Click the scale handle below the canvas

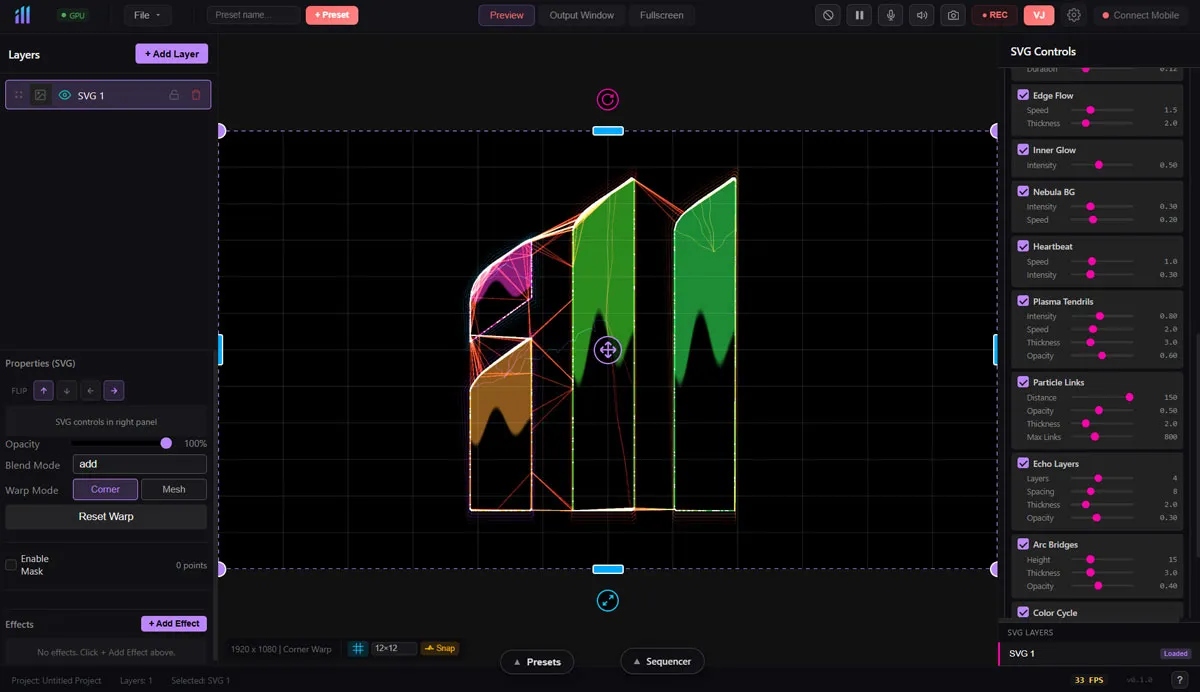click(x=607, y=600)
